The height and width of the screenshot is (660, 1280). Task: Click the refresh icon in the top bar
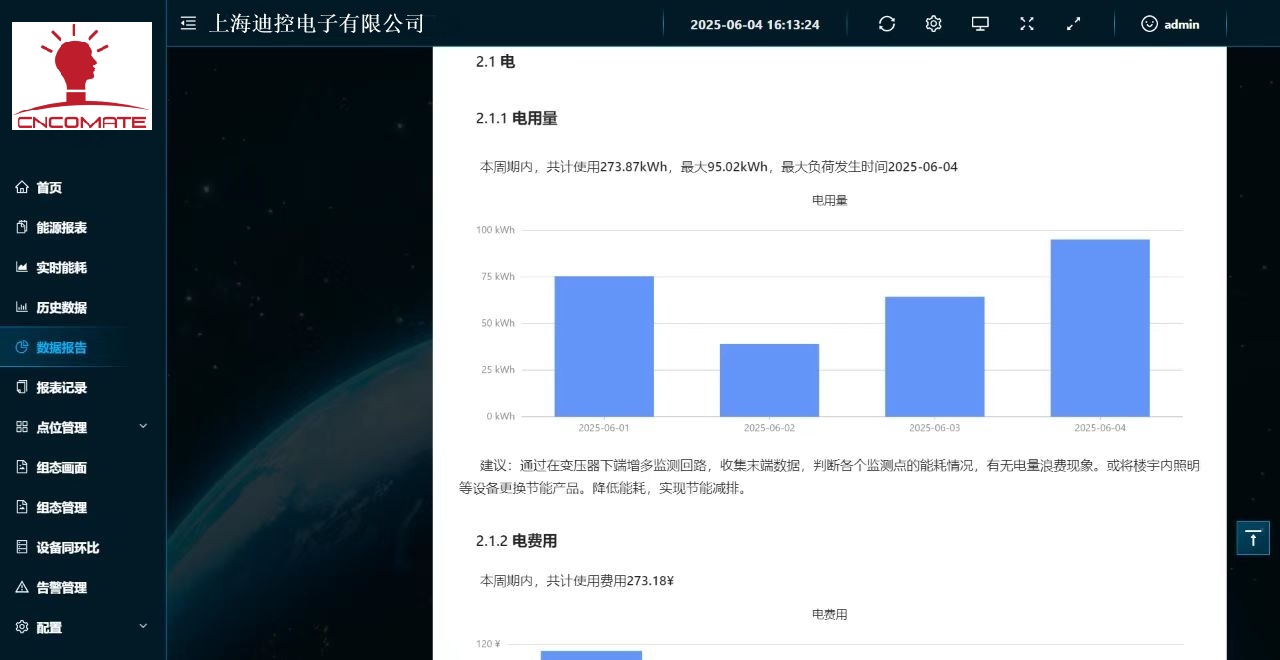pyautogui.click(x=887, y=24)
